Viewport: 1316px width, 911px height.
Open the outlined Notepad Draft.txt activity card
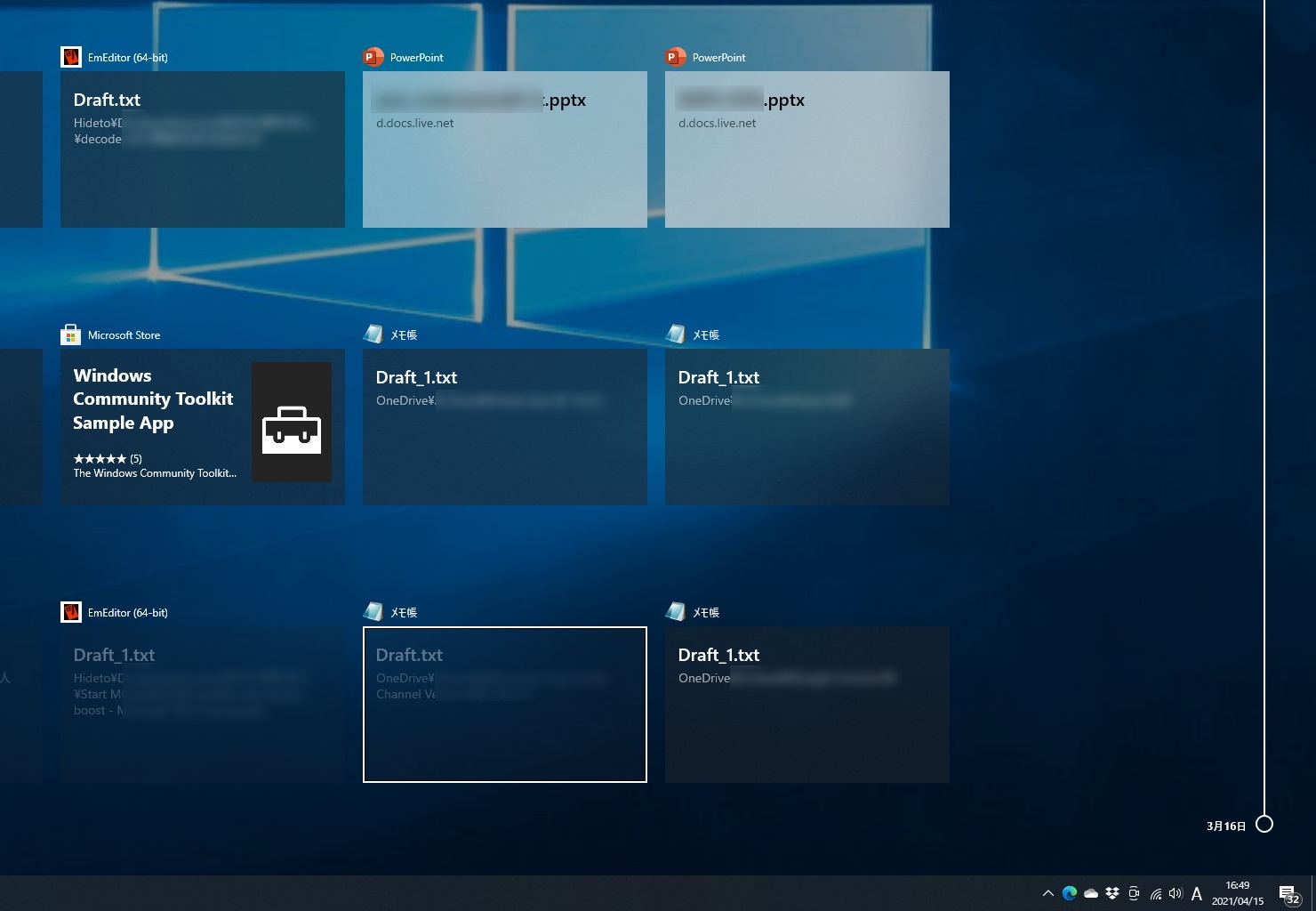505,705
